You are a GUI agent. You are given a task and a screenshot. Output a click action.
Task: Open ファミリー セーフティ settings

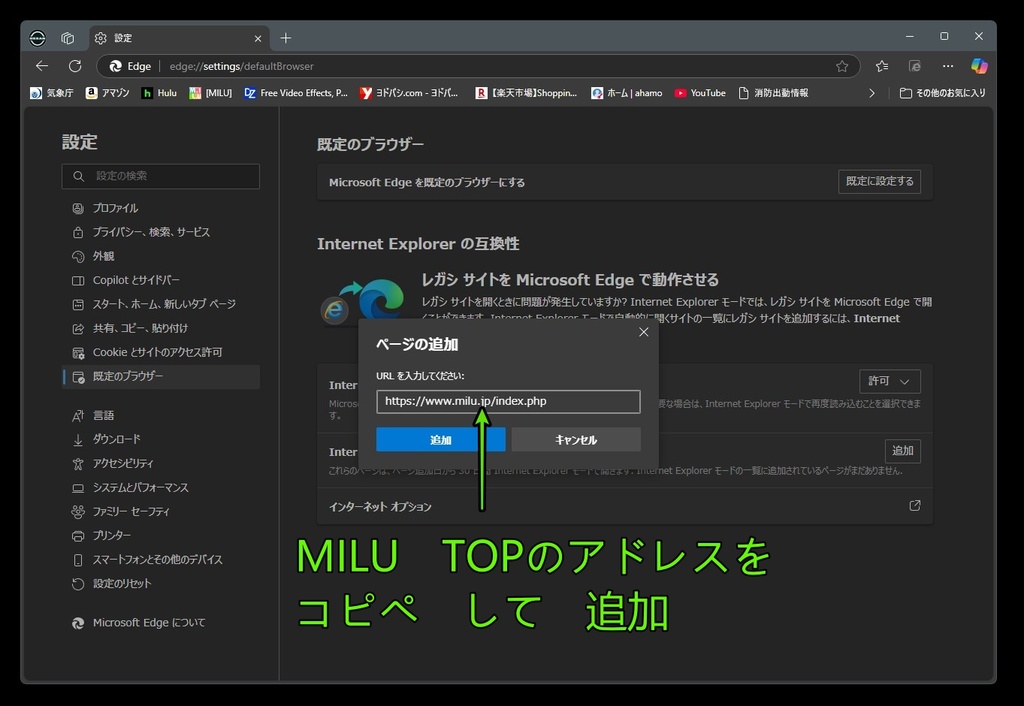click(161, 511)
